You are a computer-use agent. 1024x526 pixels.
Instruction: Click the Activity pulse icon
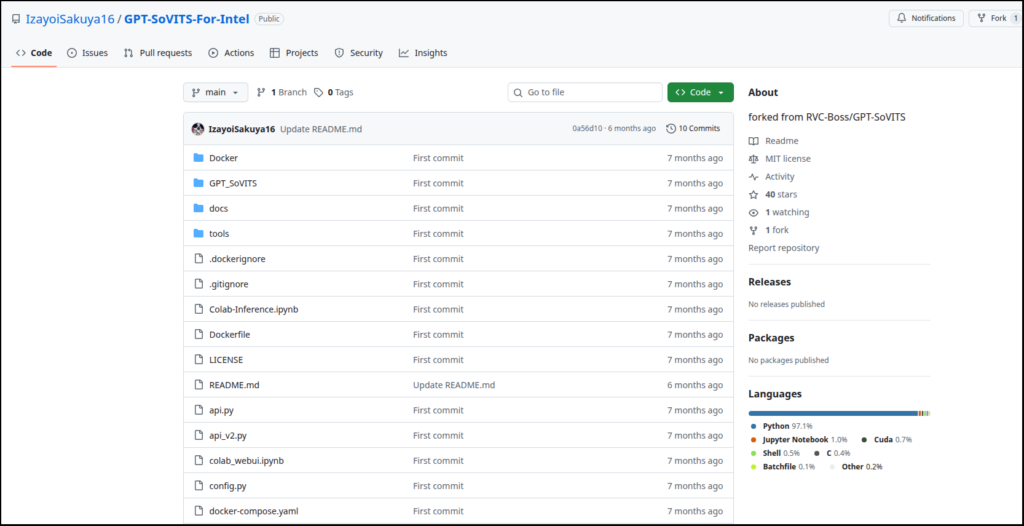click(754, 177)
